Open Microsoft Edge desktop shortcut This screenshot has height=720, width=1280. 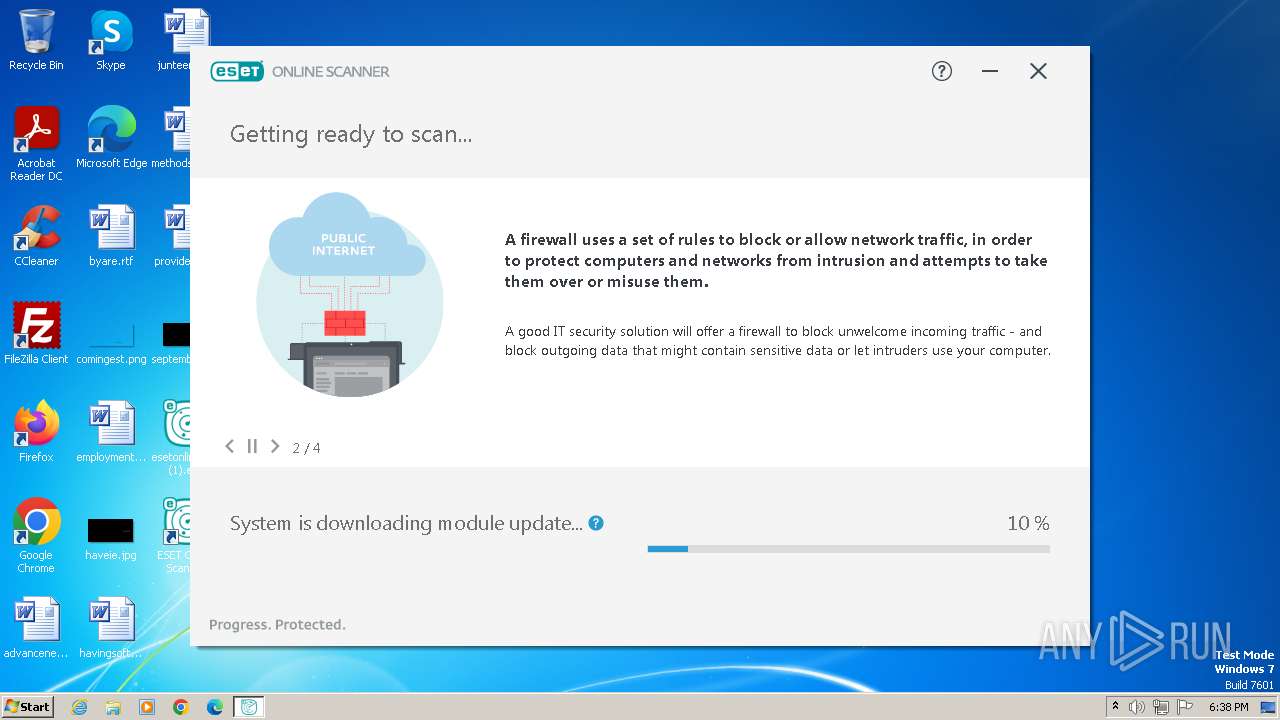tap(111, 138)
